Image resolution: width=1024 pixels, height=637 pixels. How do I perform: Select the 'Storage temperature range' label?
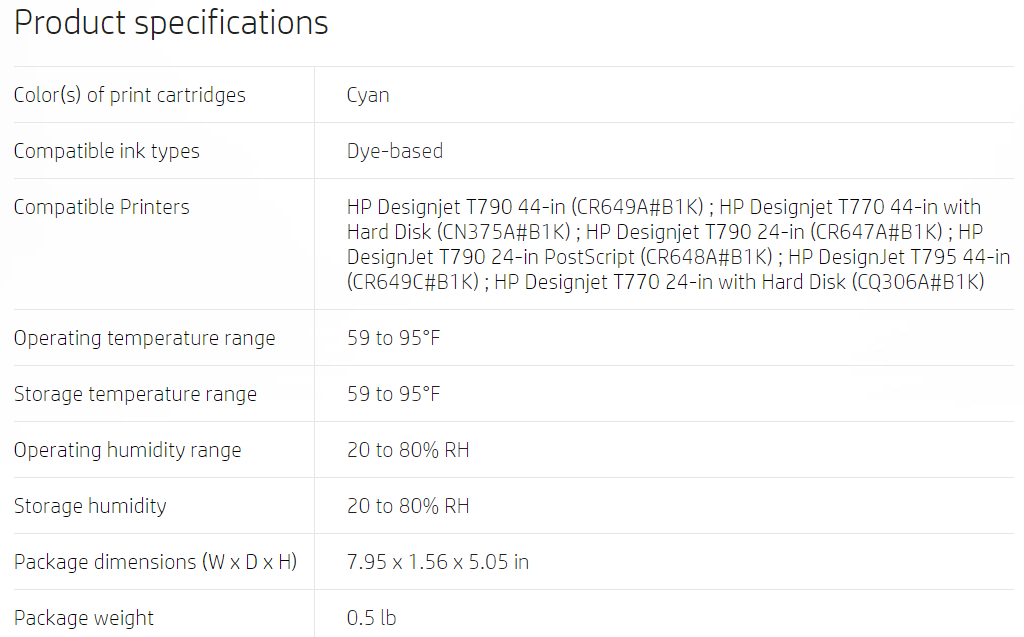[x=135, y=395]
